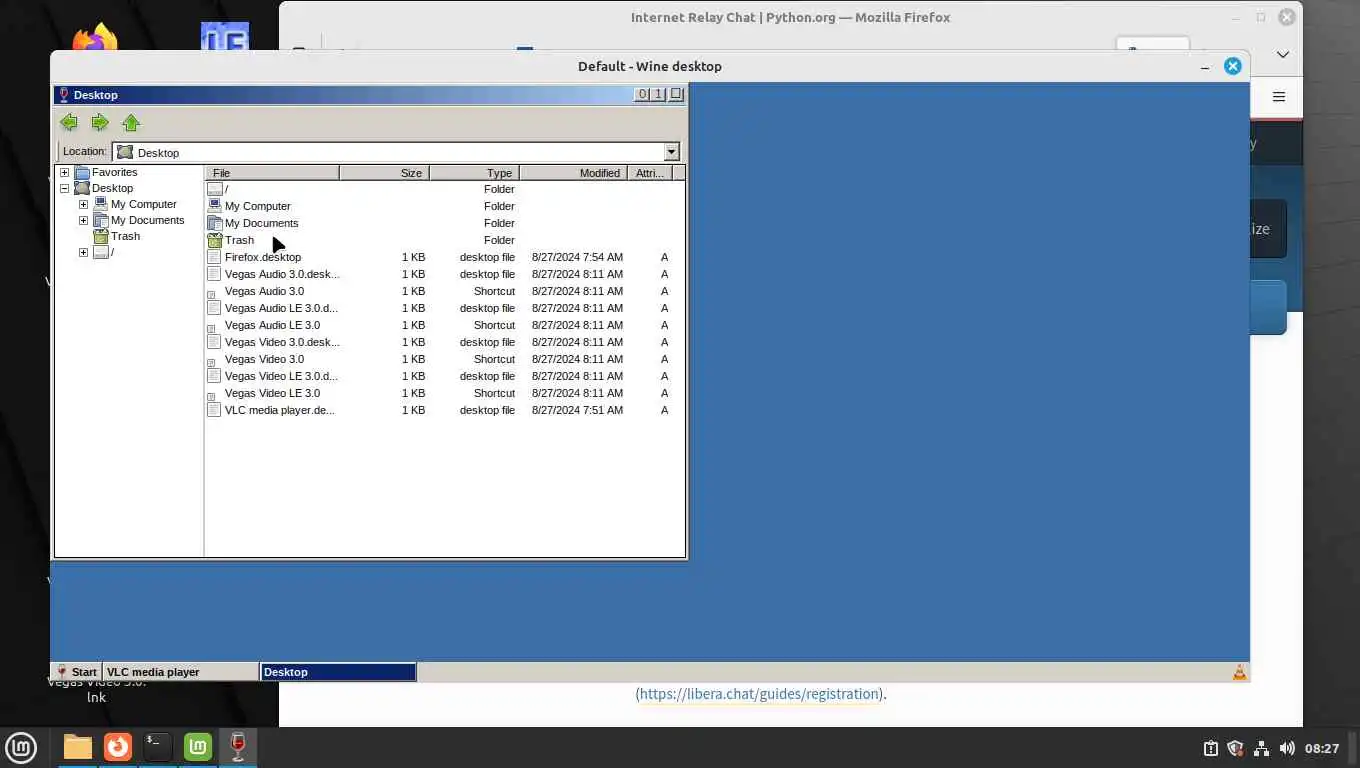Select the Vegas Audio 3.0 shortcut name
The height and width of the screenshot is (768, 1360).
coord(264,291)
